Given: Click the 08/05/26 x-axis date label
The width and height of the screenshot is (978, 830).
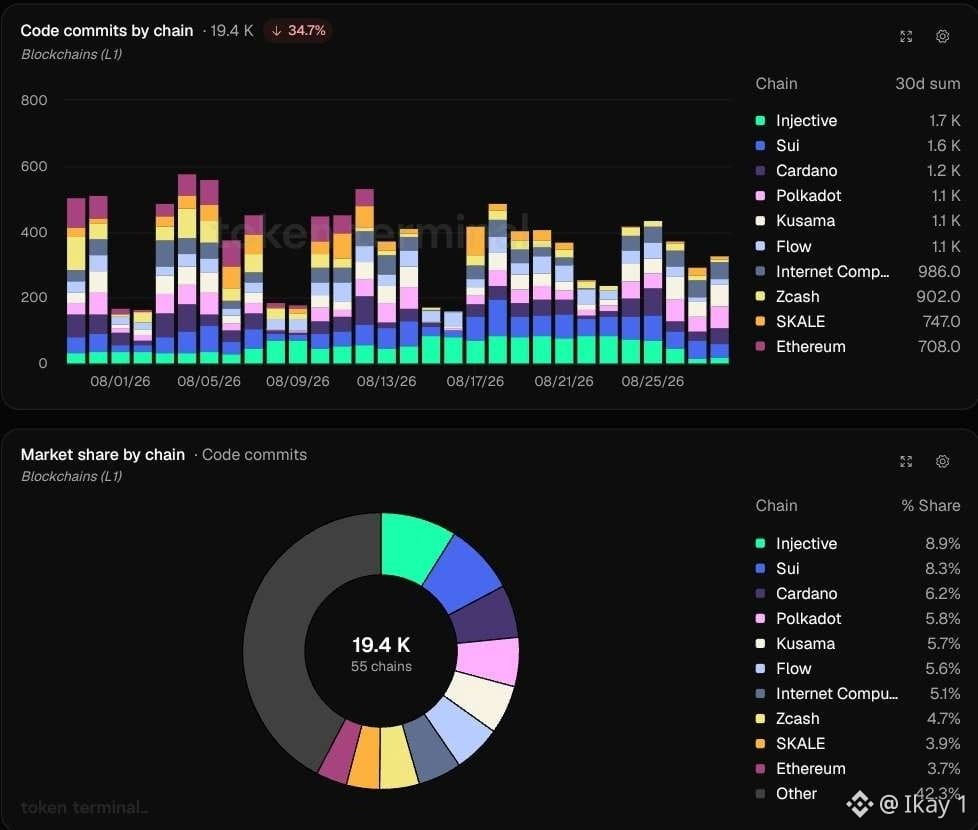Looking at the screenshot, I should [209, 381].
